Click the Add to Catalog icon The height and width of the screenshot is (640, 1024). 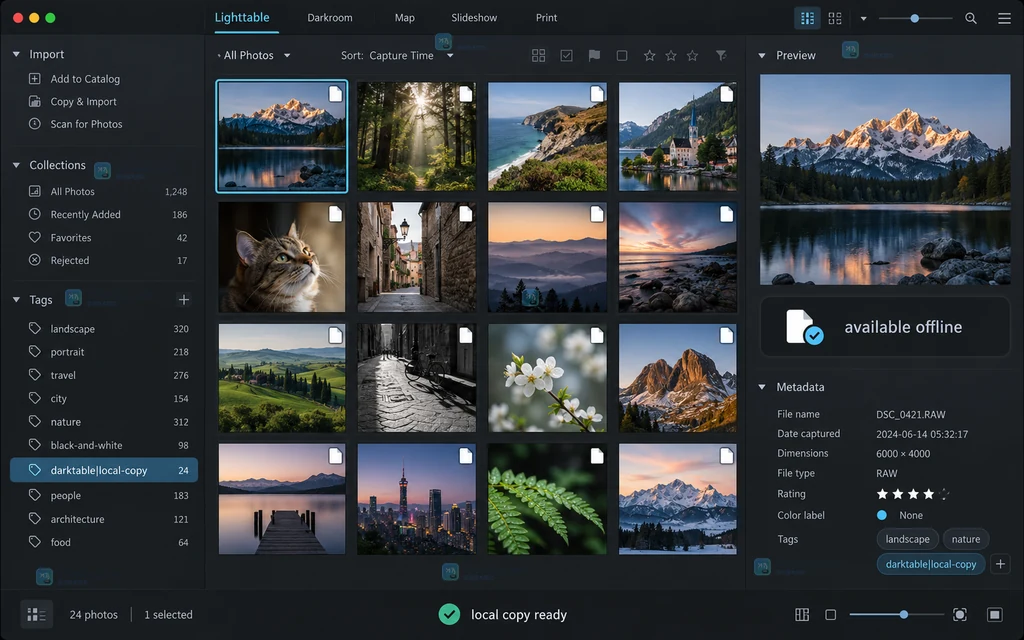coord(35,79)
